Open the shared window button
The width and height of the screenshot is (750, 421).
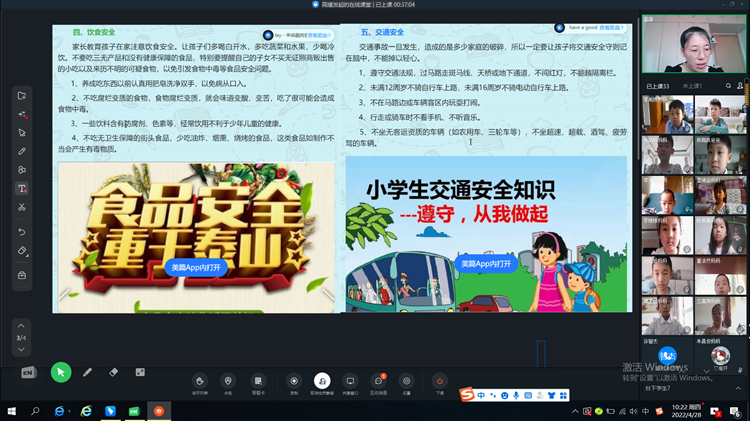tap(350, 381)
